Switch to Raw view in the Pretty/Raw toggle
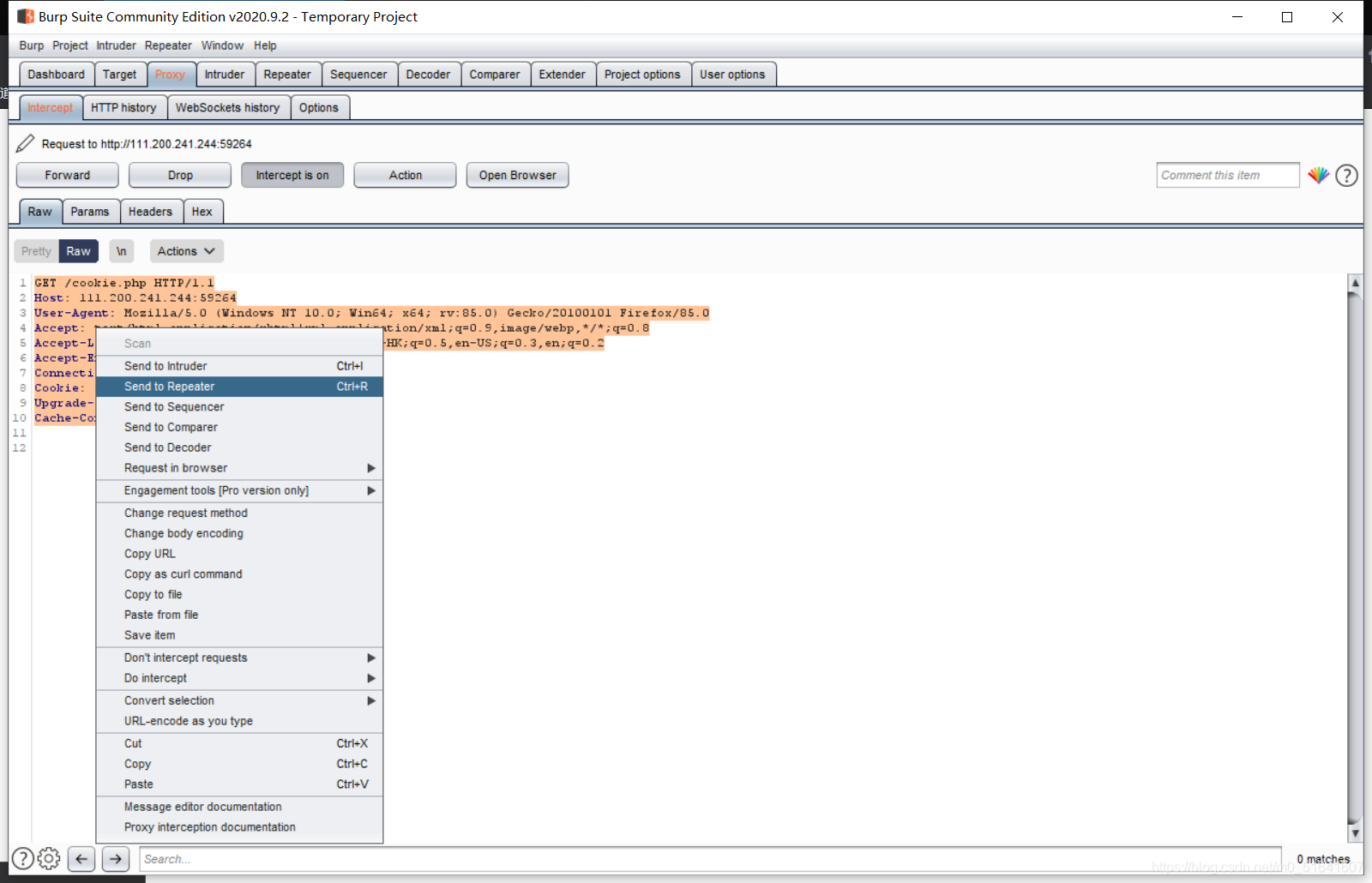 [x=78, y=251]
